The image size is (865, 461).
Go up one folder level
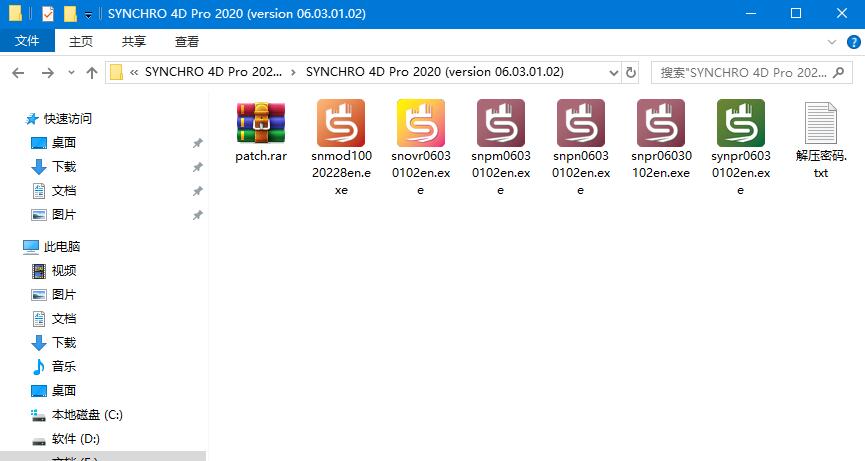[x=92, y=72]
